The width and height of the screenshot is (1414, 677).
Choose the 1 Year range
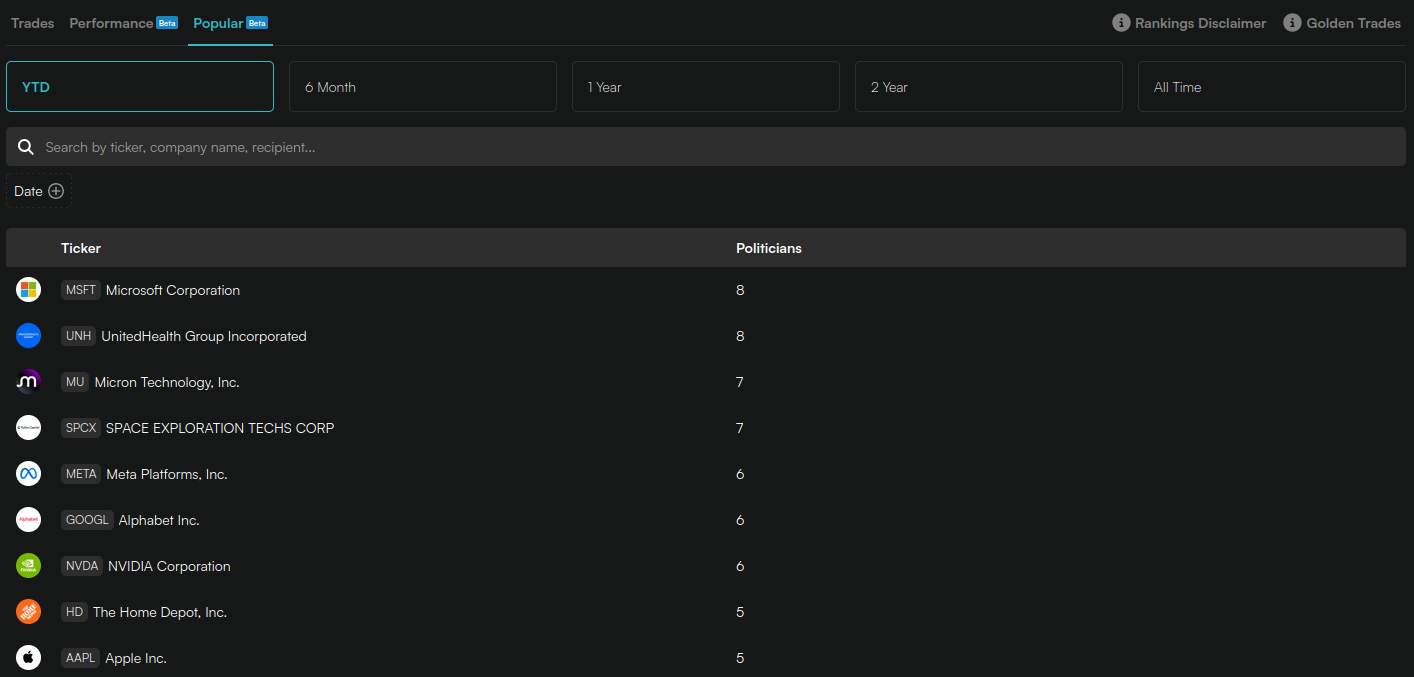[x=706, y=87]
